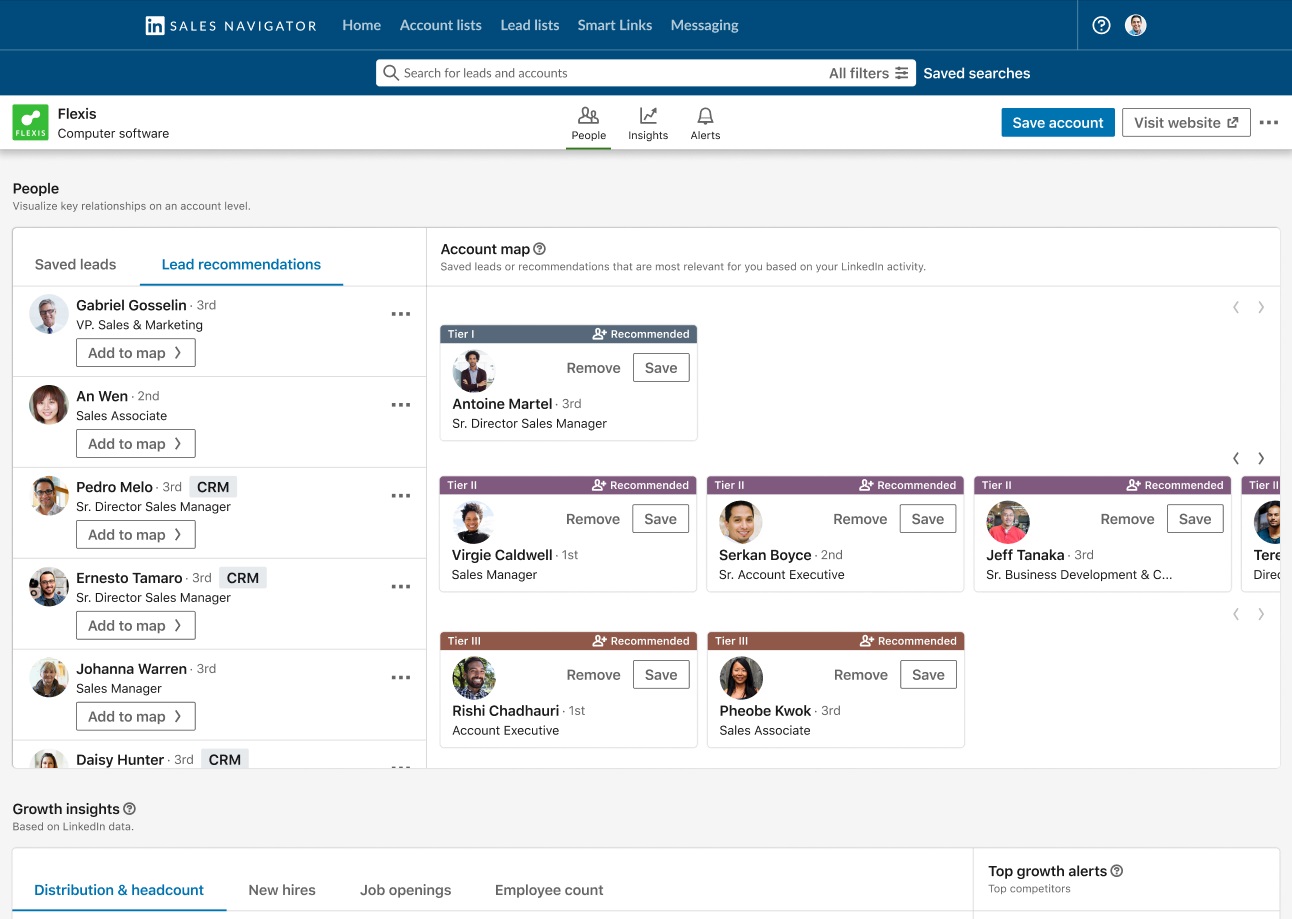Open Saved searches link

tap(977, 73)
